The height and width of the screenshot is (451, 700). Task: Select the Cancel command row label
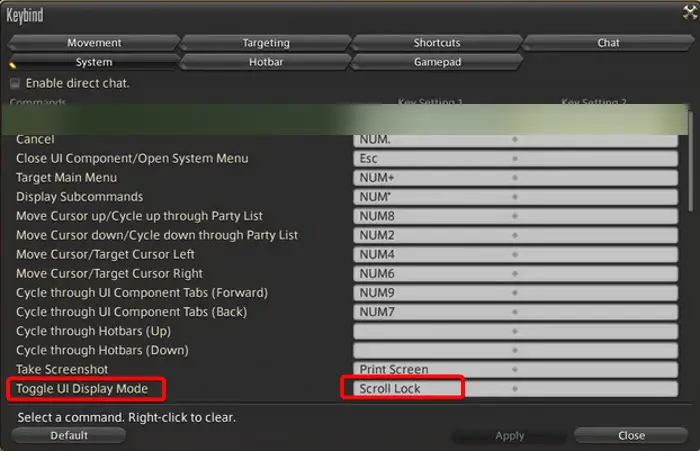pos(35,139)
